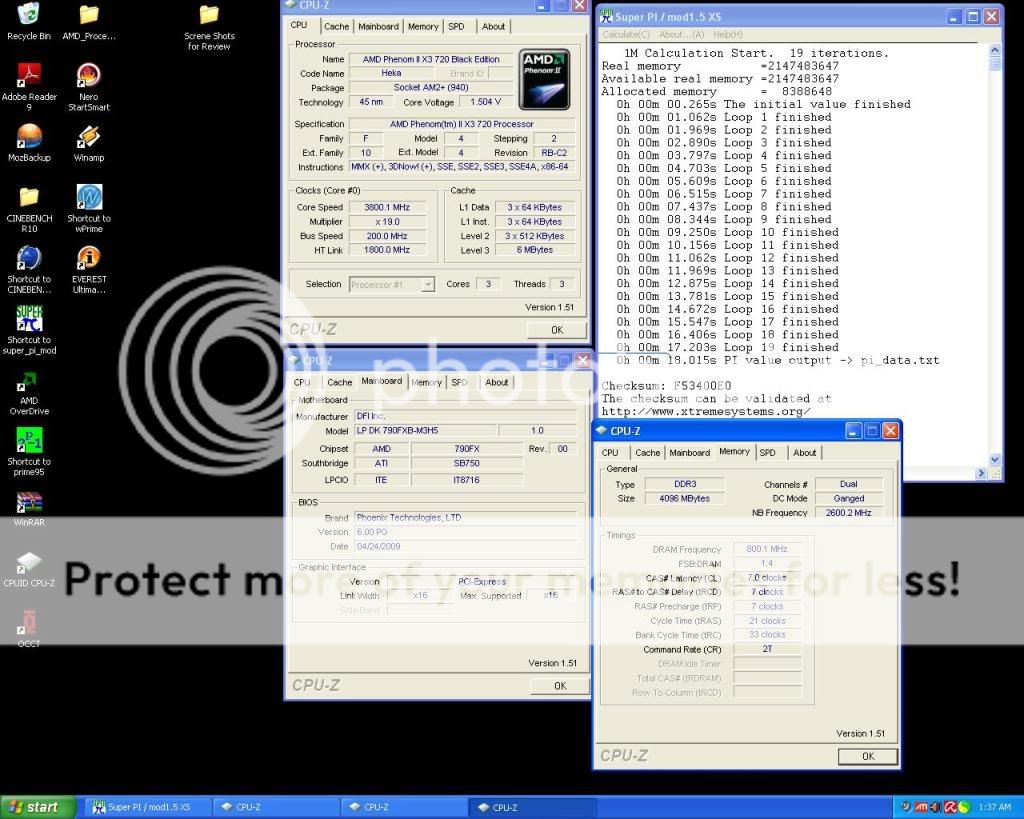Click the volume speaker tray icon
This screenshot has width=1024, height=819.
[x=935, y=807]
